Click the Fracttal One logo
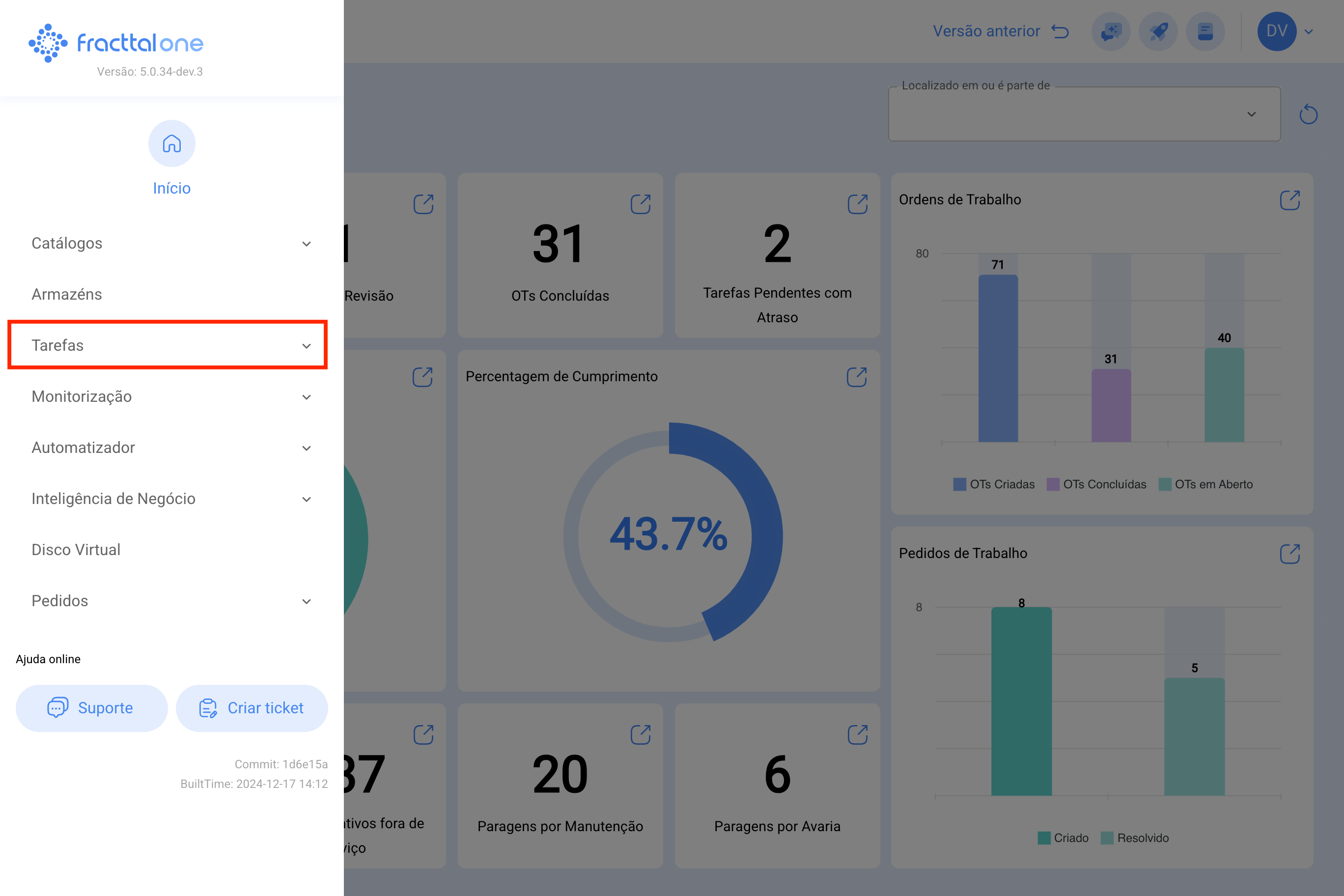The width and height of the screenshot is (1344, 896). 116,43
